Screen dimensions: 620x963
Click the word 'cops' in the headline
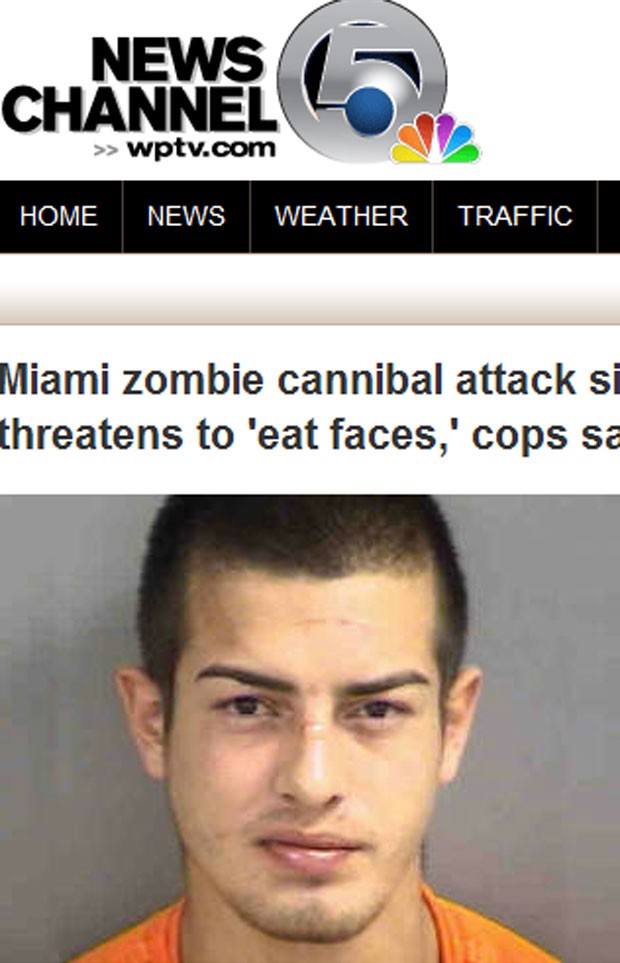[520, 437]
